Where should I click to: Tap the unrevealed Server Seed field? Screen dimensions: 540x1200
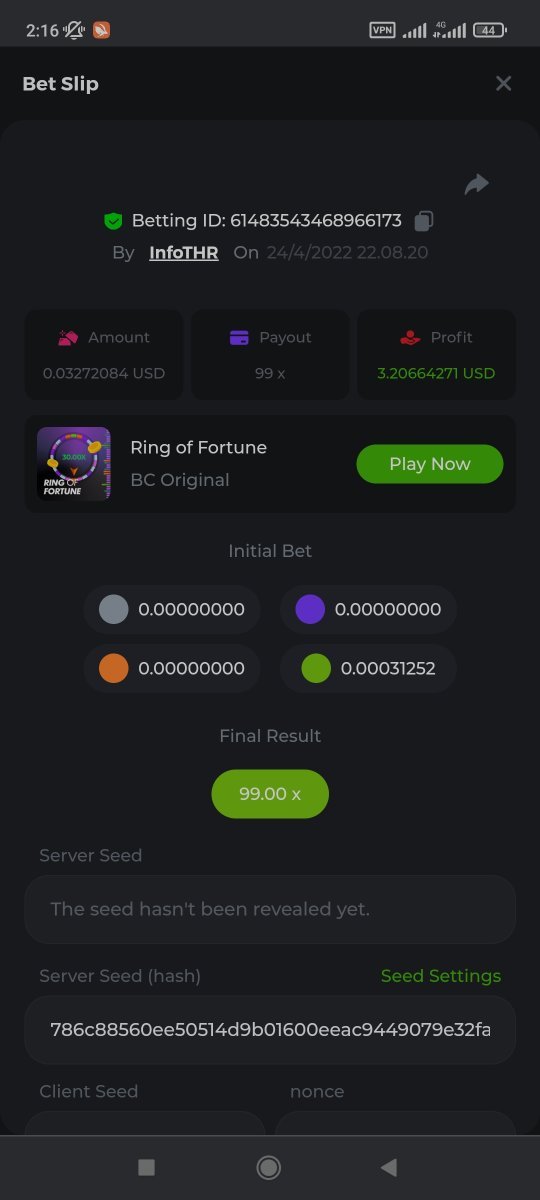click(270, 909)
